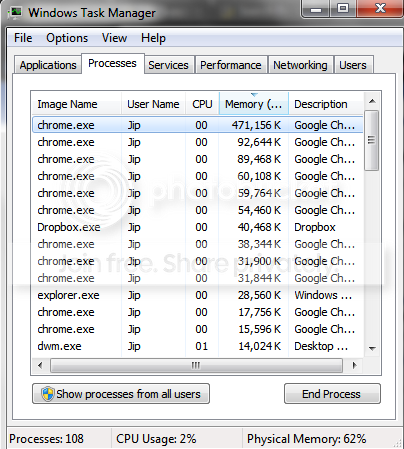Click the vertical scrollbar thumb
Viewport: 404px width, 449px height.
click(372, 140)
